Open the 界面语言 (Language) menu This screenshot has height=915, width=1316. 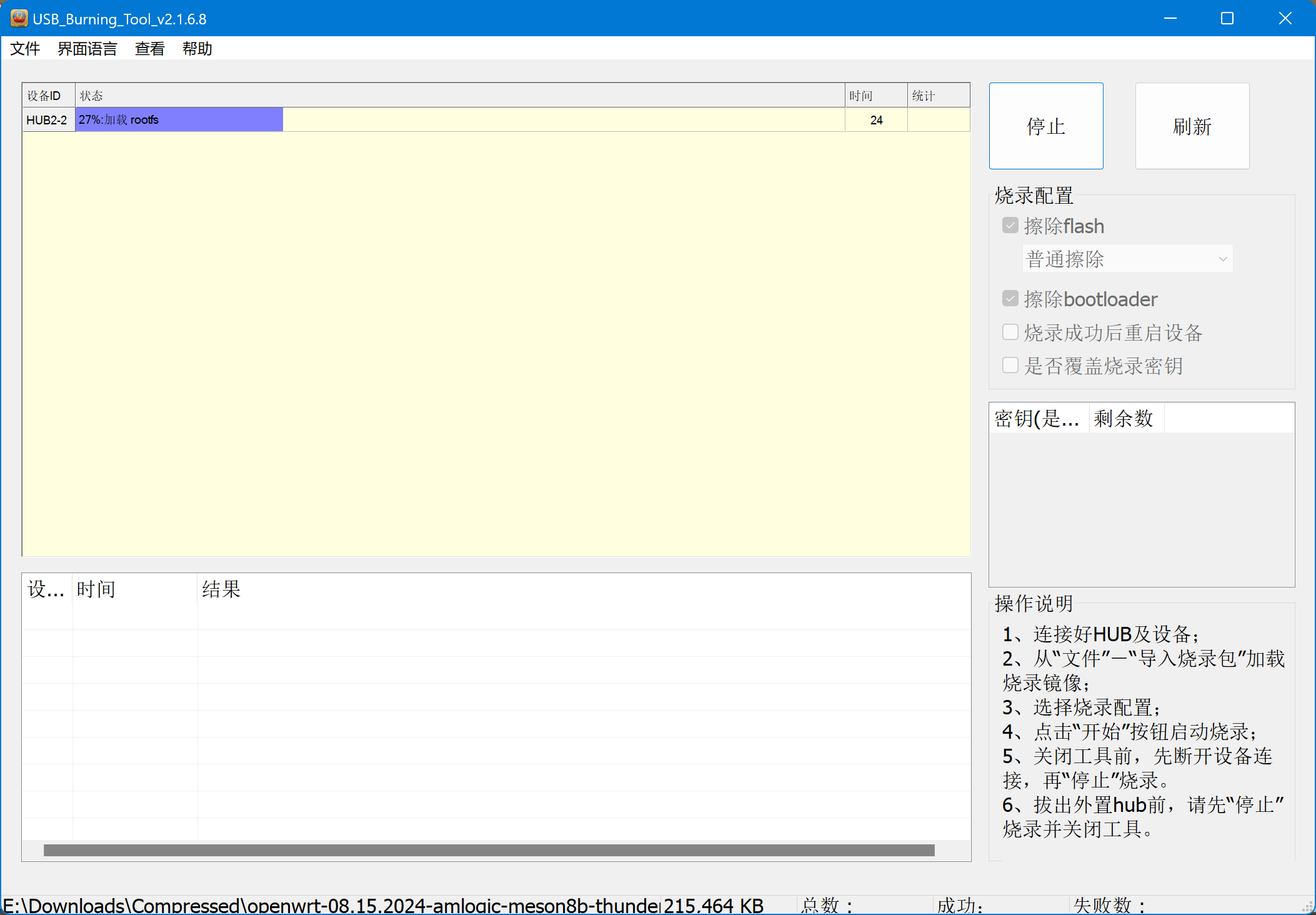tap(86, 49)
